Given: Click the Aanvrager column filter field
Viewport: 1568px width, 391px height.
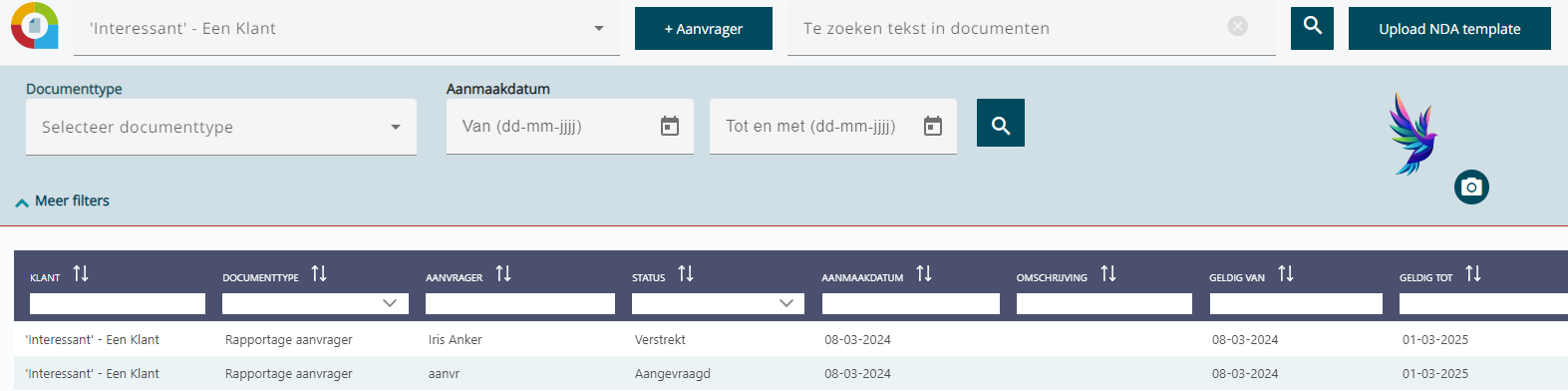Looking at the screenshot, I should point(520,303).
